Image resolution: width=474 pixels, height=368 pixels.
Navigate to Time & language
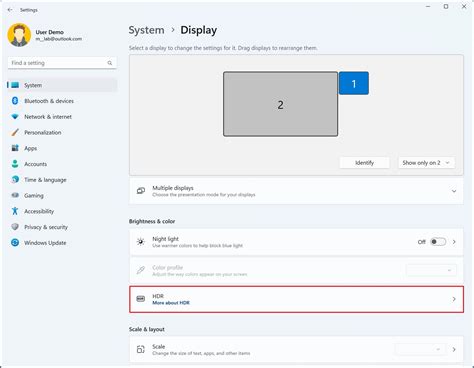[62, 180]
